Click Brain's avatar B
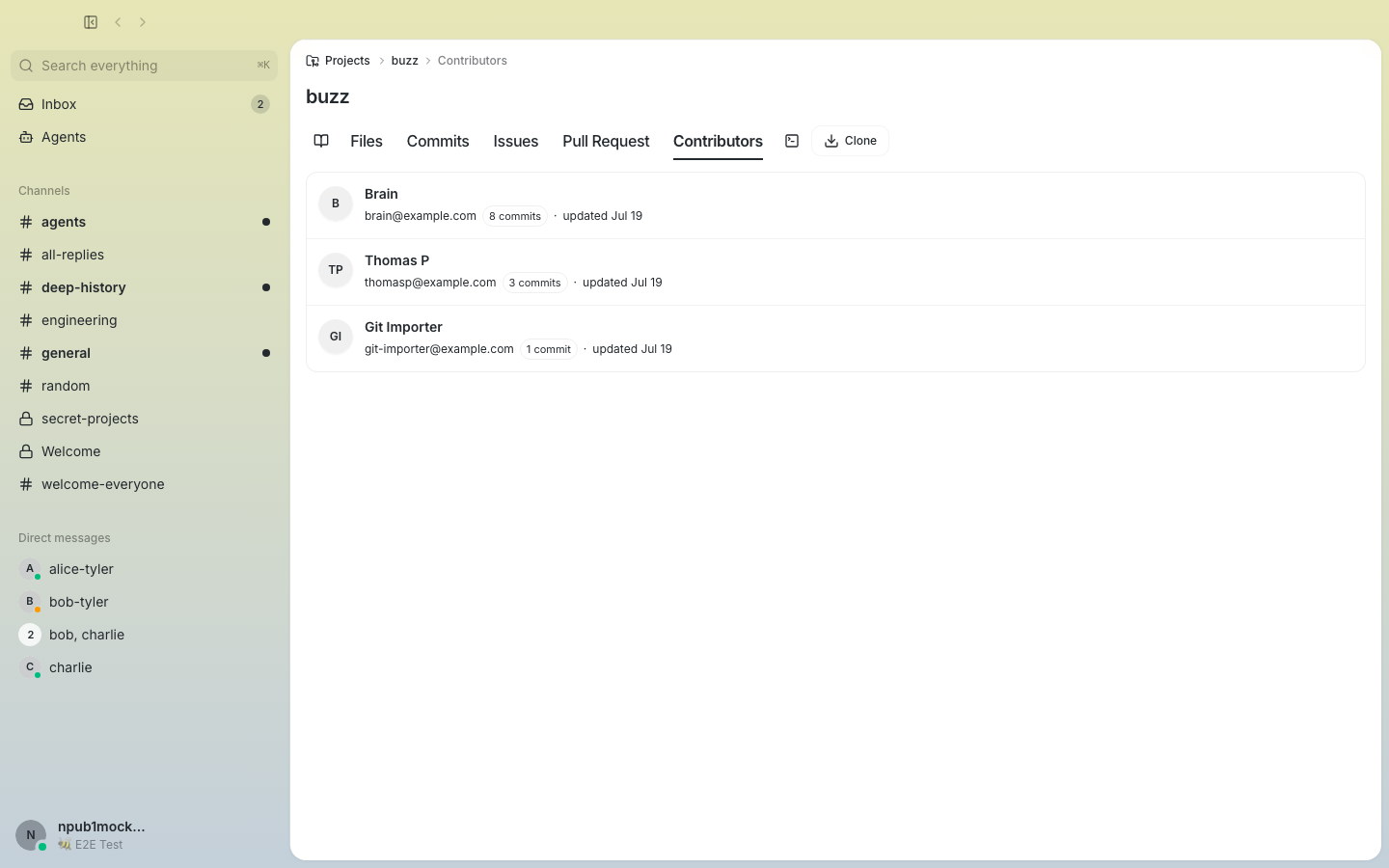This screenshot has width=1389, height=868. coord(336,203)
